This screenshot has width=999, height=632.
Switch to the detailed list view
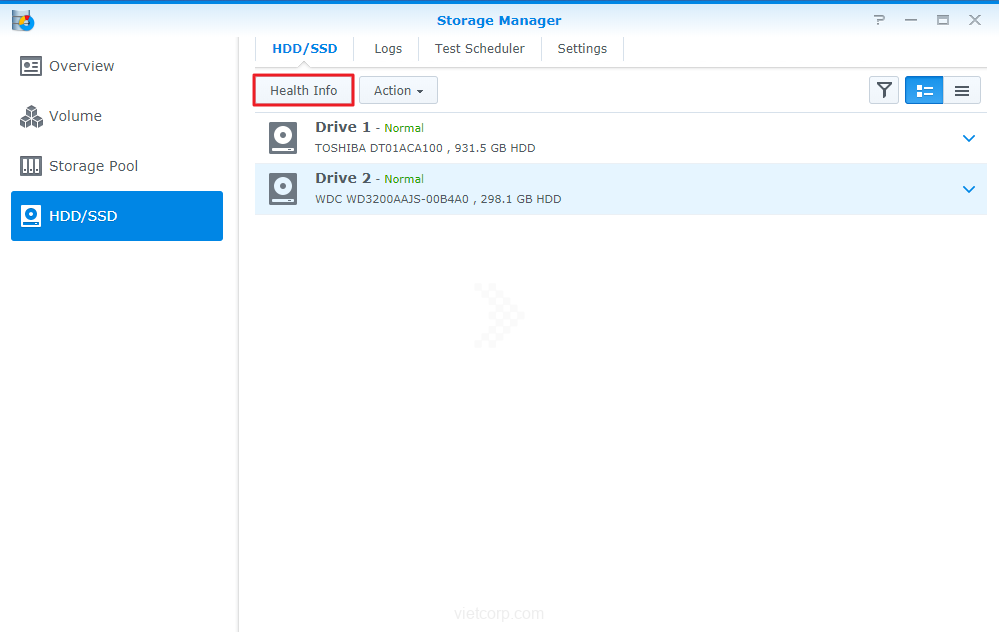(925, 91)
